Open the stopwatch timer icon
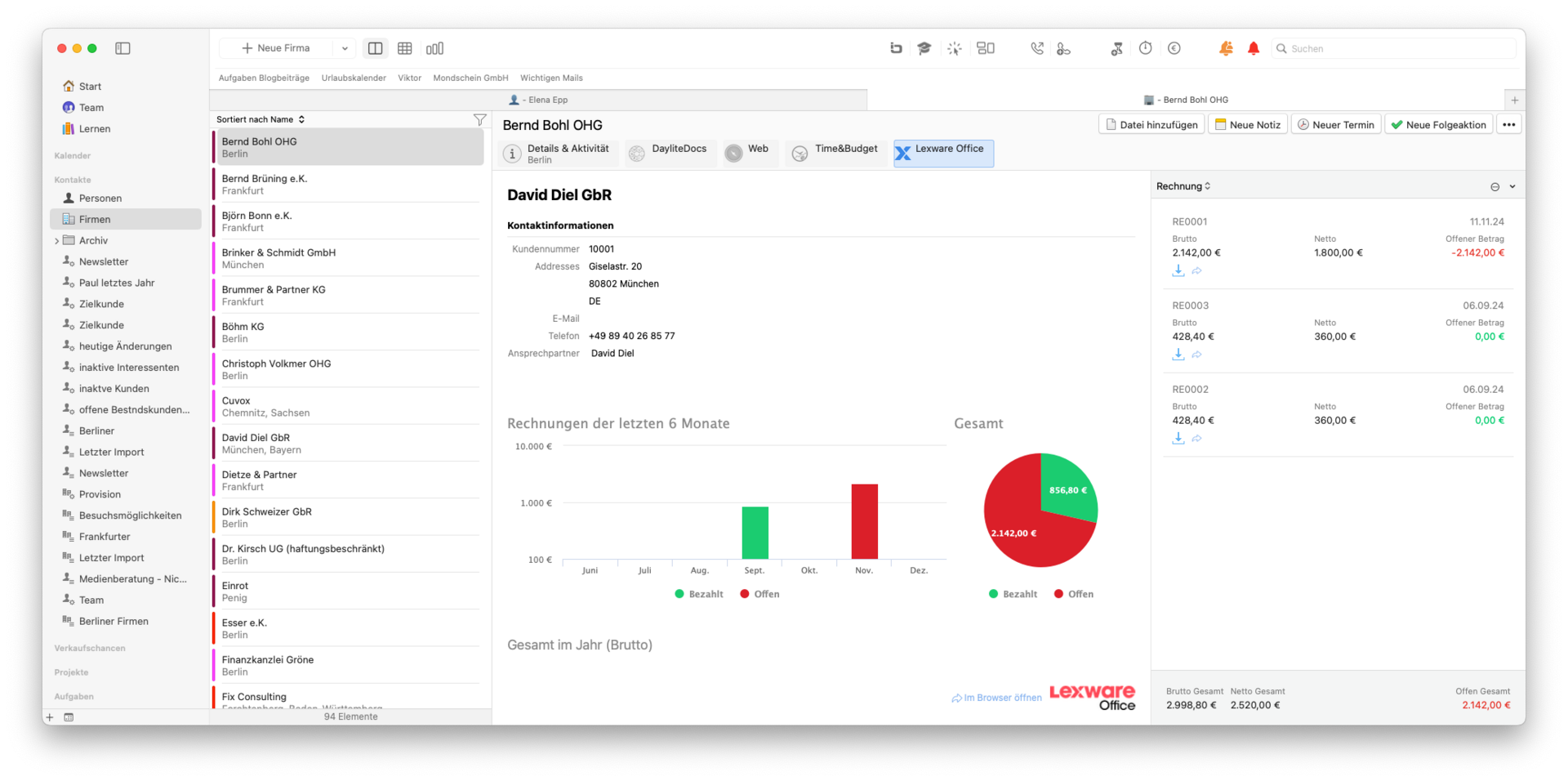Viewport: 1568px width, 781px height. click(1145, 48)
